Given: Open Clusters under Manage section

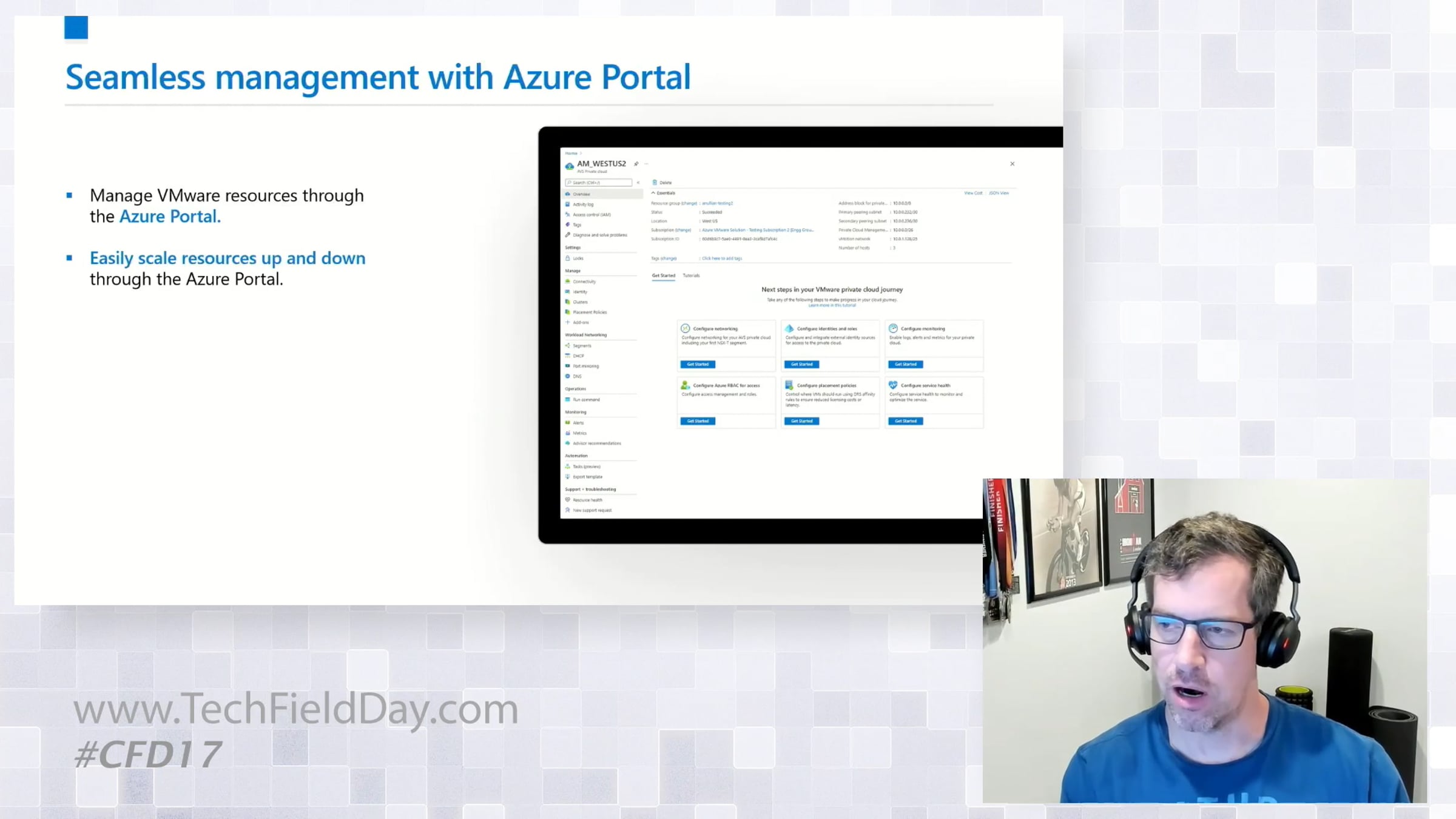Looking at the screenshot, I should pos(580,302).
